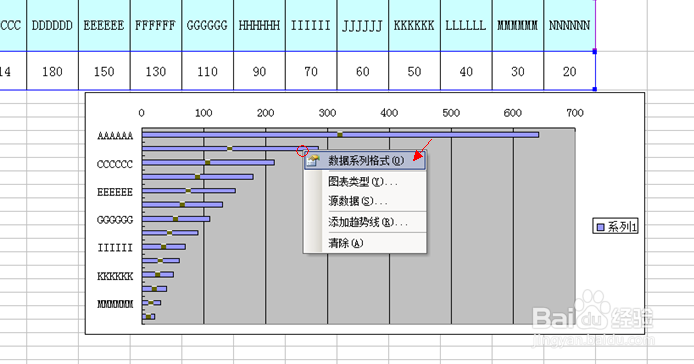The image size is (694, 364).
Task: Click the 系列1 legend color key
Action: [x=601, y=227]
